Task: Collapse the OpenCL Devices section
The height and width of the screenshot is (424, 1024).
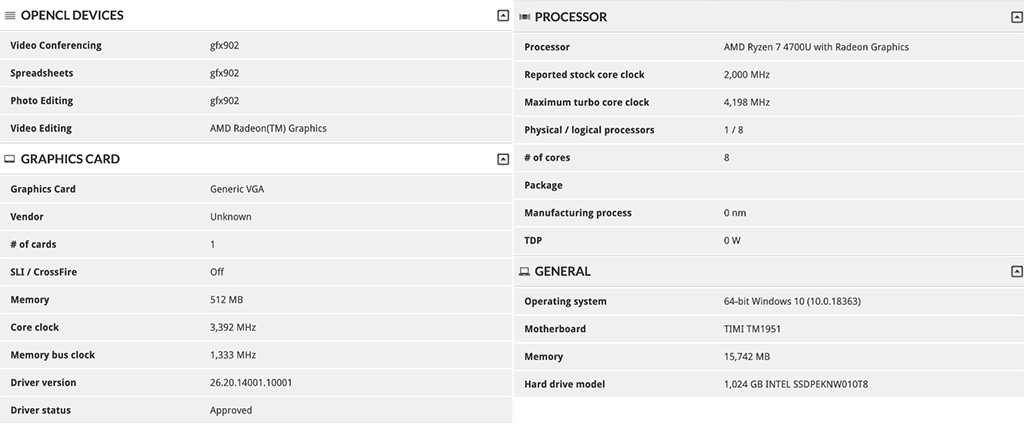Action: point(503,15)
